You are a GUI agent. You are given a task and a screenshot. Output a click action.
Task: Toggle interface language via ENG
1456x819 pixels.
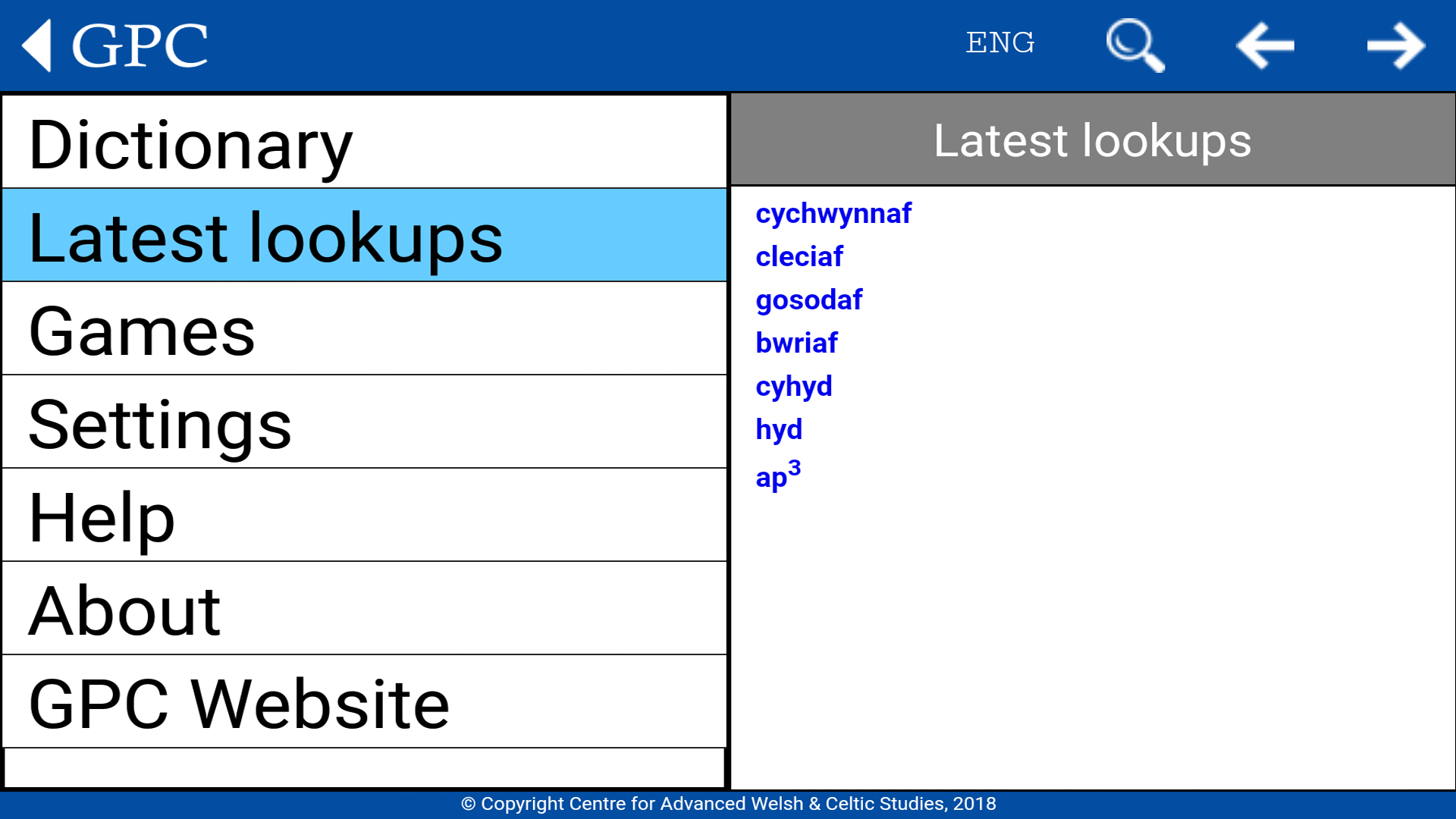tap(999, 43)
